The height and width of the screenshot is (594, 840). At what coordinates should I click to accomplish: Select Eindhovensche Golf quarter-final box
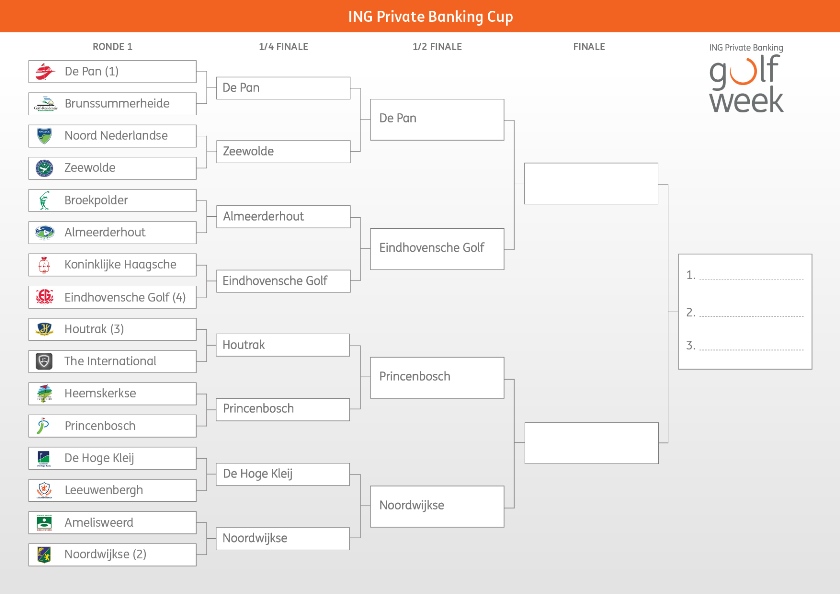283,281
